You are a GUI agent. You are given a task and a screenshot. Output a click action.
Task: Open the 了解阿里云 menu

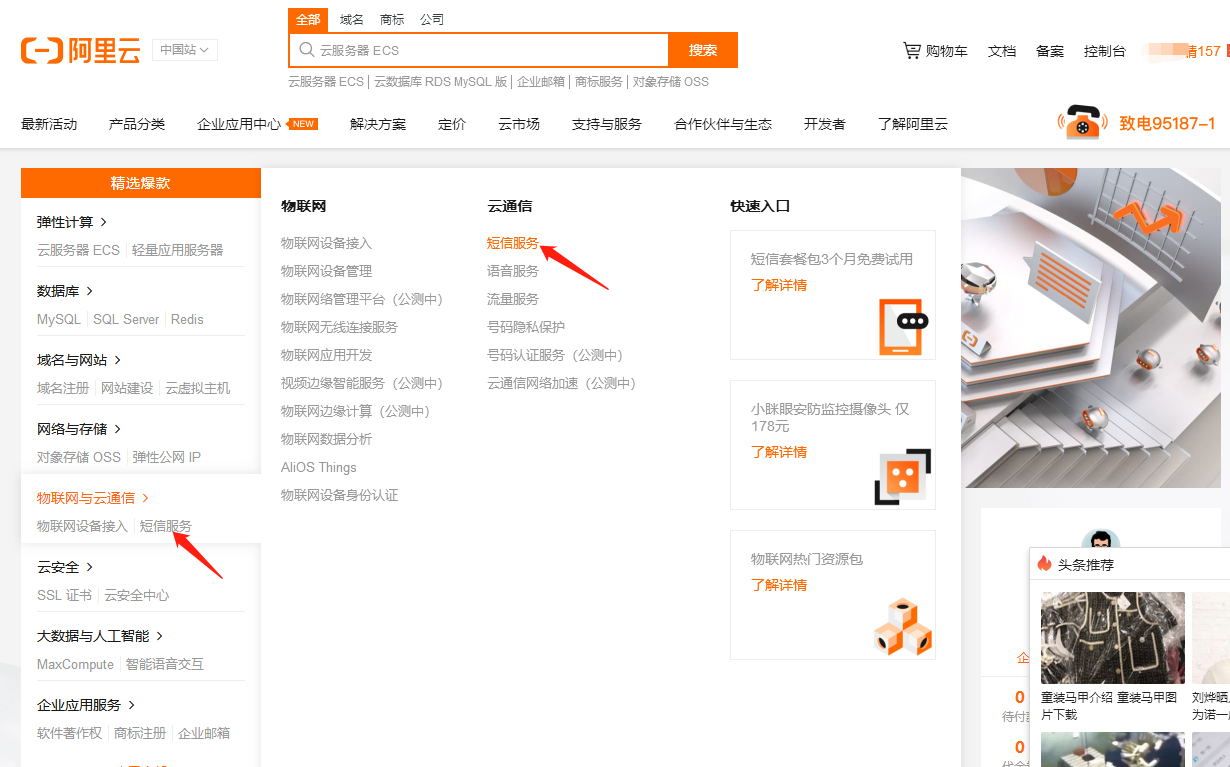[x=913, y=124]
